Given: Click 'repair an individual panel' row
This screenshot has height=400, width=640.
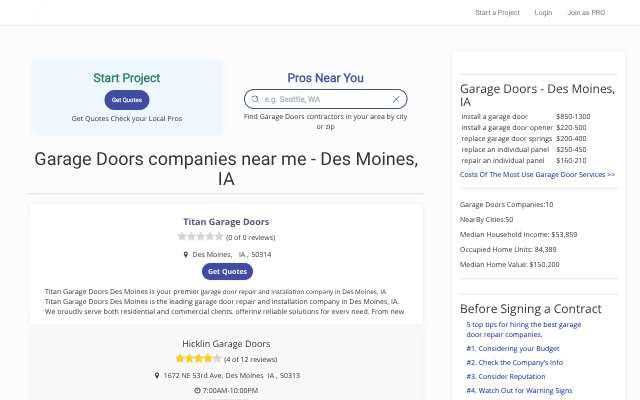Looking at the screenshot, I should tap(526, 161).
